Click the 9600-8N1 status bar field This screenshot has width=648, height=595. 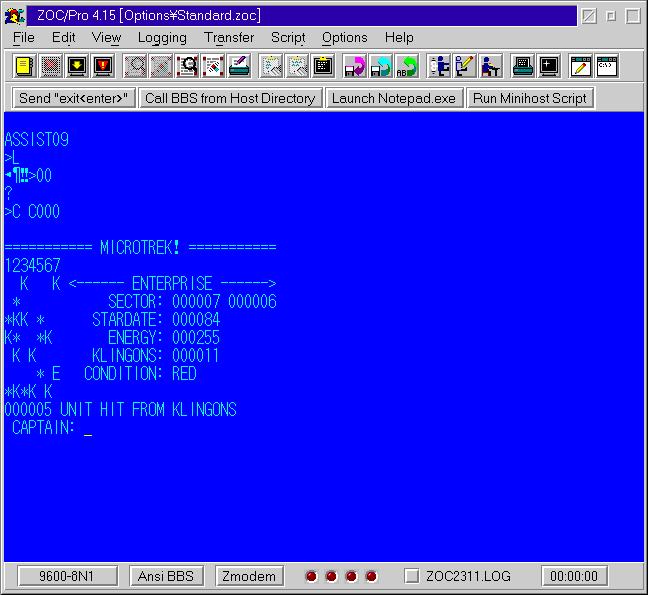pos(67,576)
